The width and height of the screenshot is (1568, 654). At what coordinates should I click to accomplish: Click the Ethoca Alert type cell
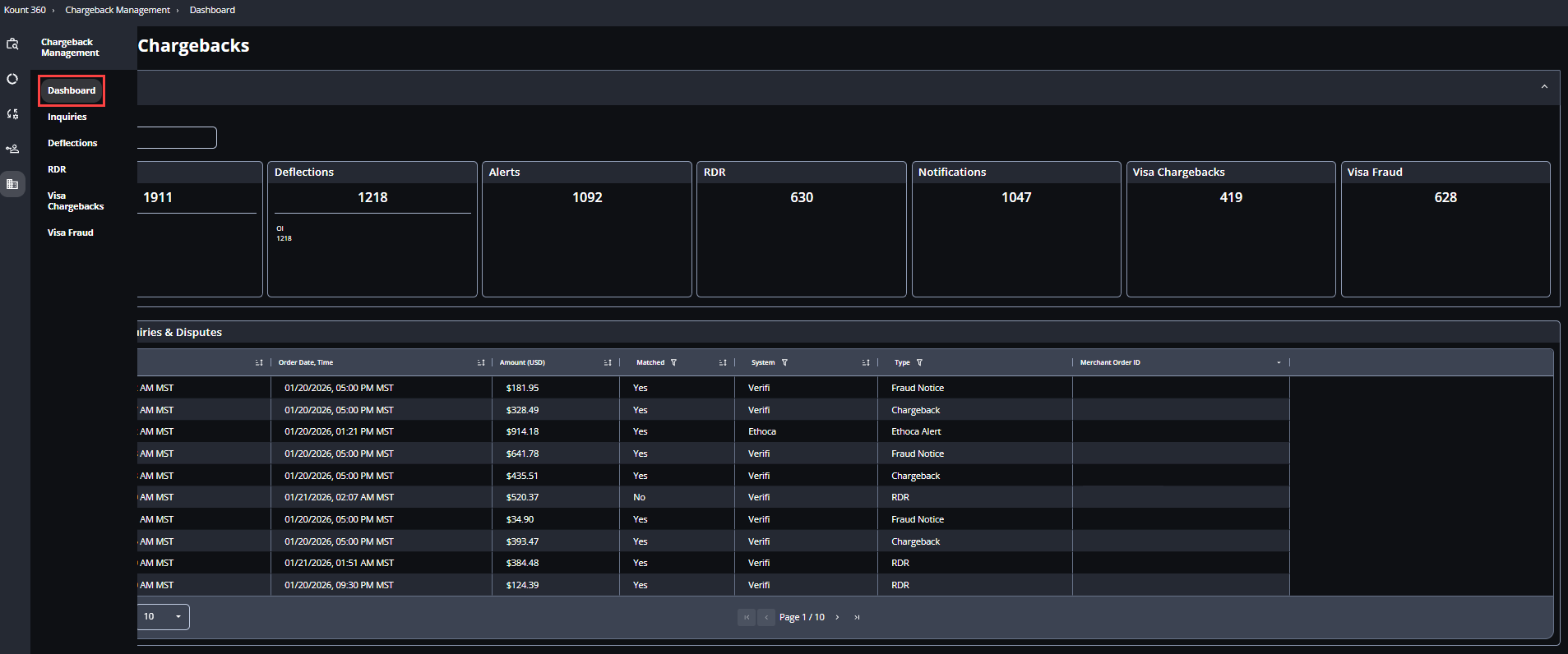pos(916,431)
